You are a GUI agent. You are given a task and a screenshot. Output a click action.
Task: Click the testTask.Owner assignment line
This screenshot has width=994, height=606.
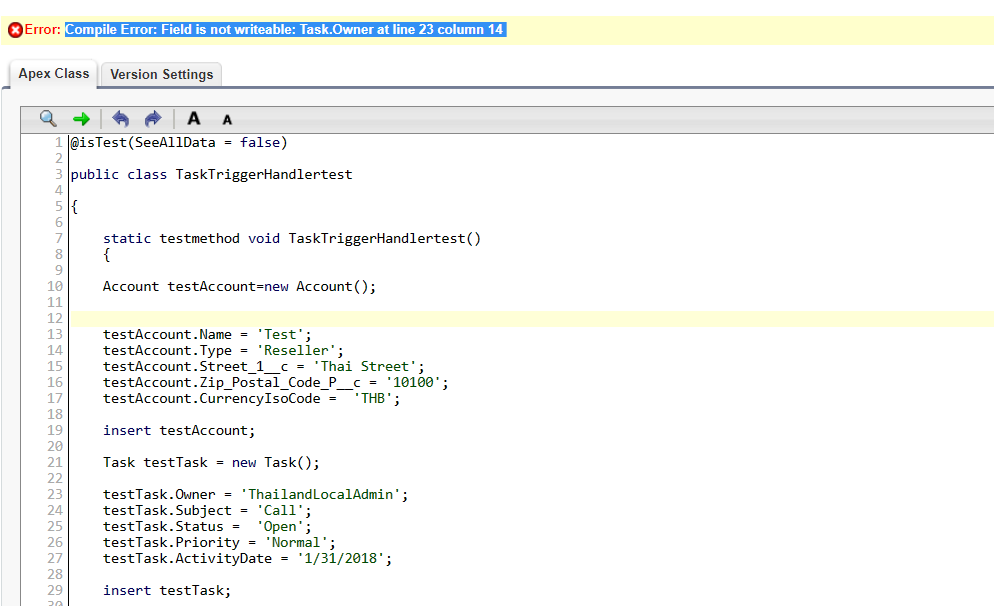click(x=255, y=494)
